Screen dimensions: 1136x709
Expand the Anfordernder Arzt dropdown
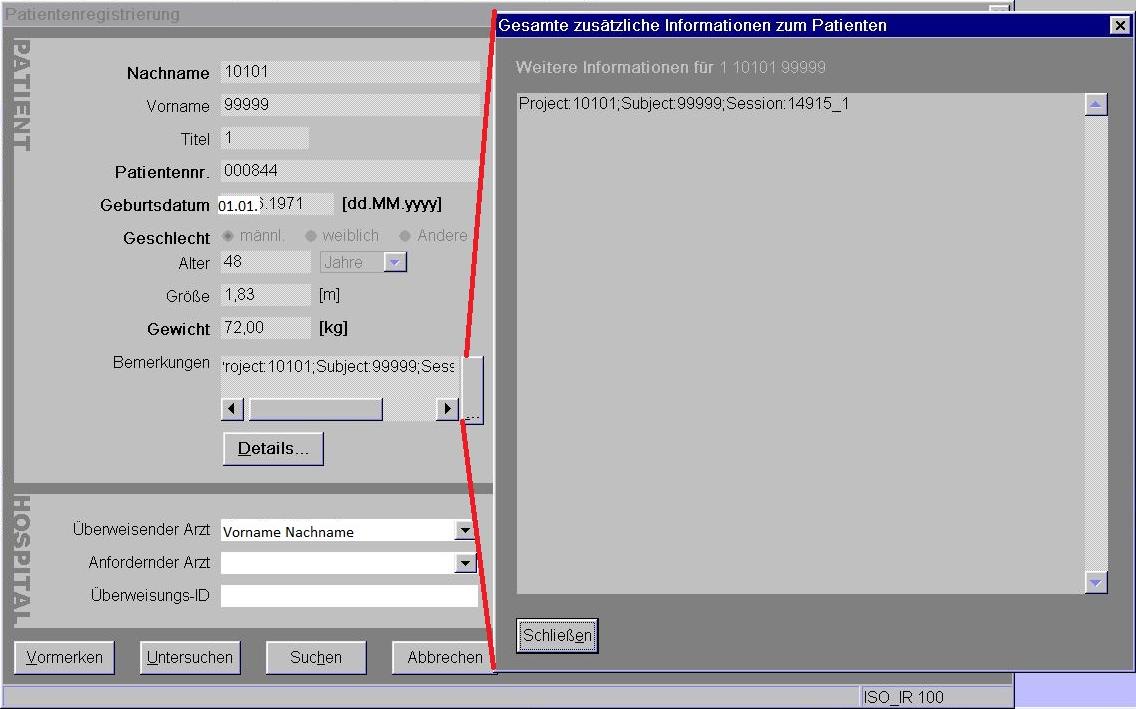pos(464,564)
